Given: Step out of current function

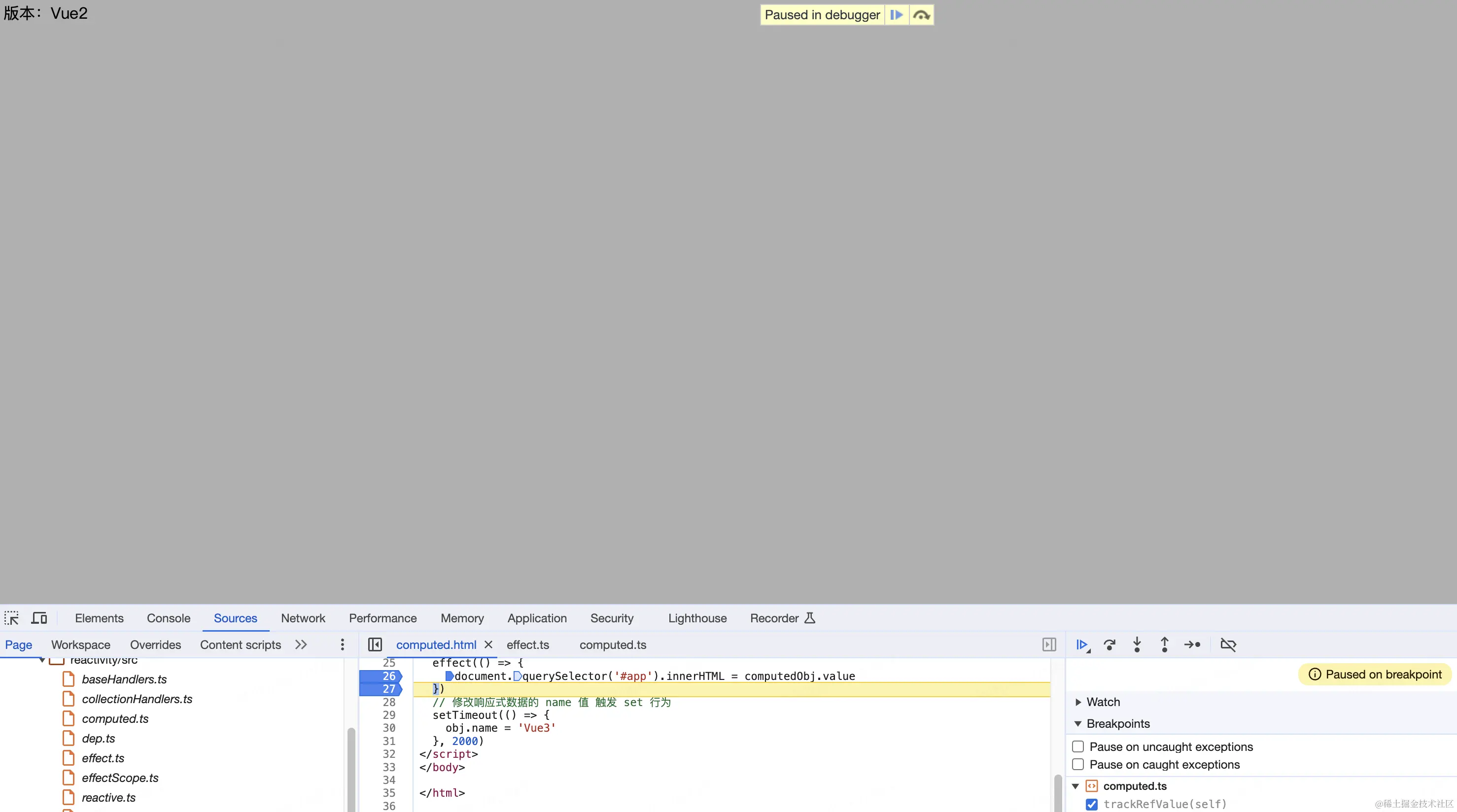Looking at the screenshot, I should pos(1165,644).
